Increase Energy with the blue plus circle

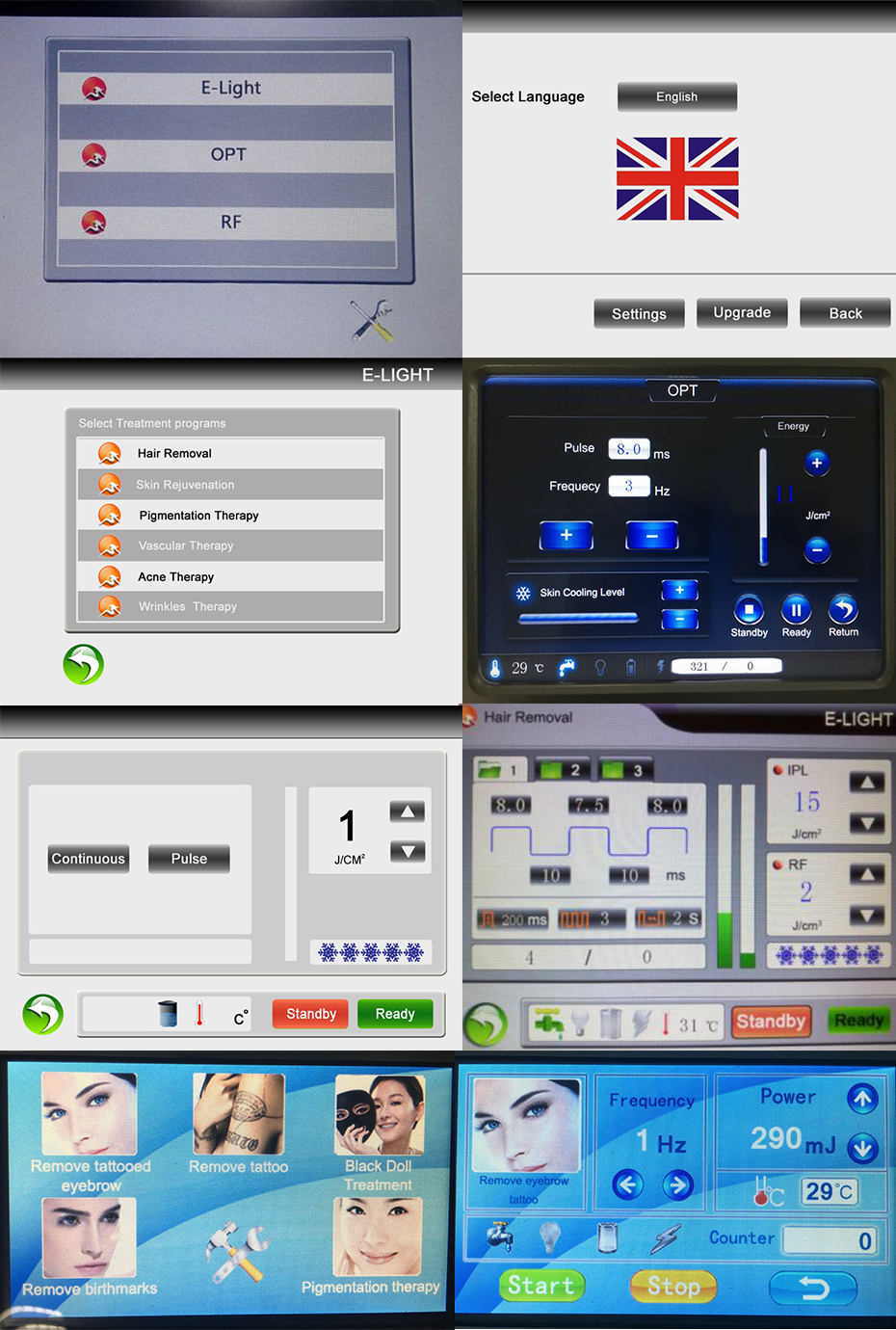coord(816,464)
